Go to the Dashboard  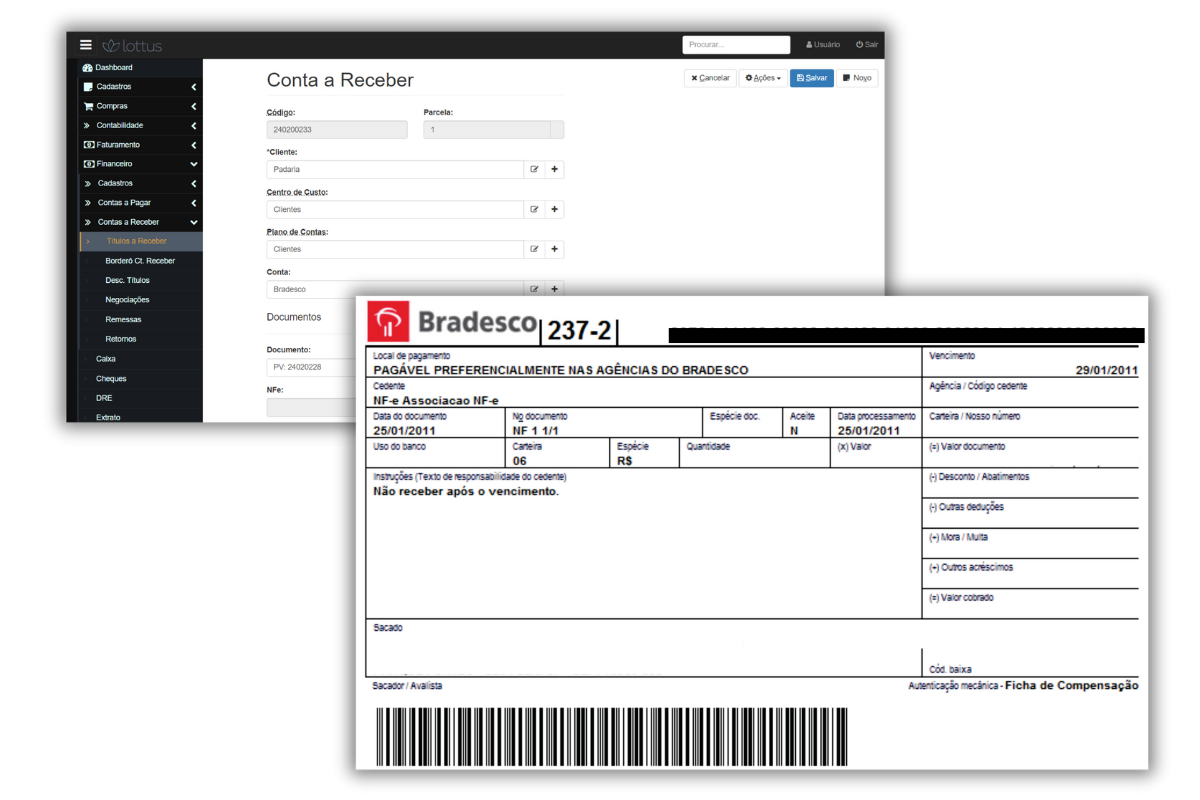pyautogui.click(x=140, y=68)
